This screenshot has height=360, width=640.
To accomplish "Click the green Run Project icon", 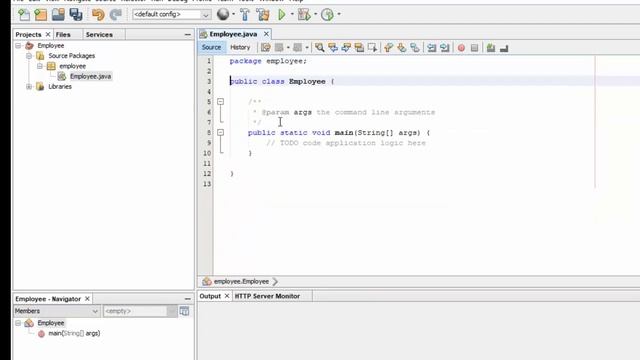I will tap(282, 15).
